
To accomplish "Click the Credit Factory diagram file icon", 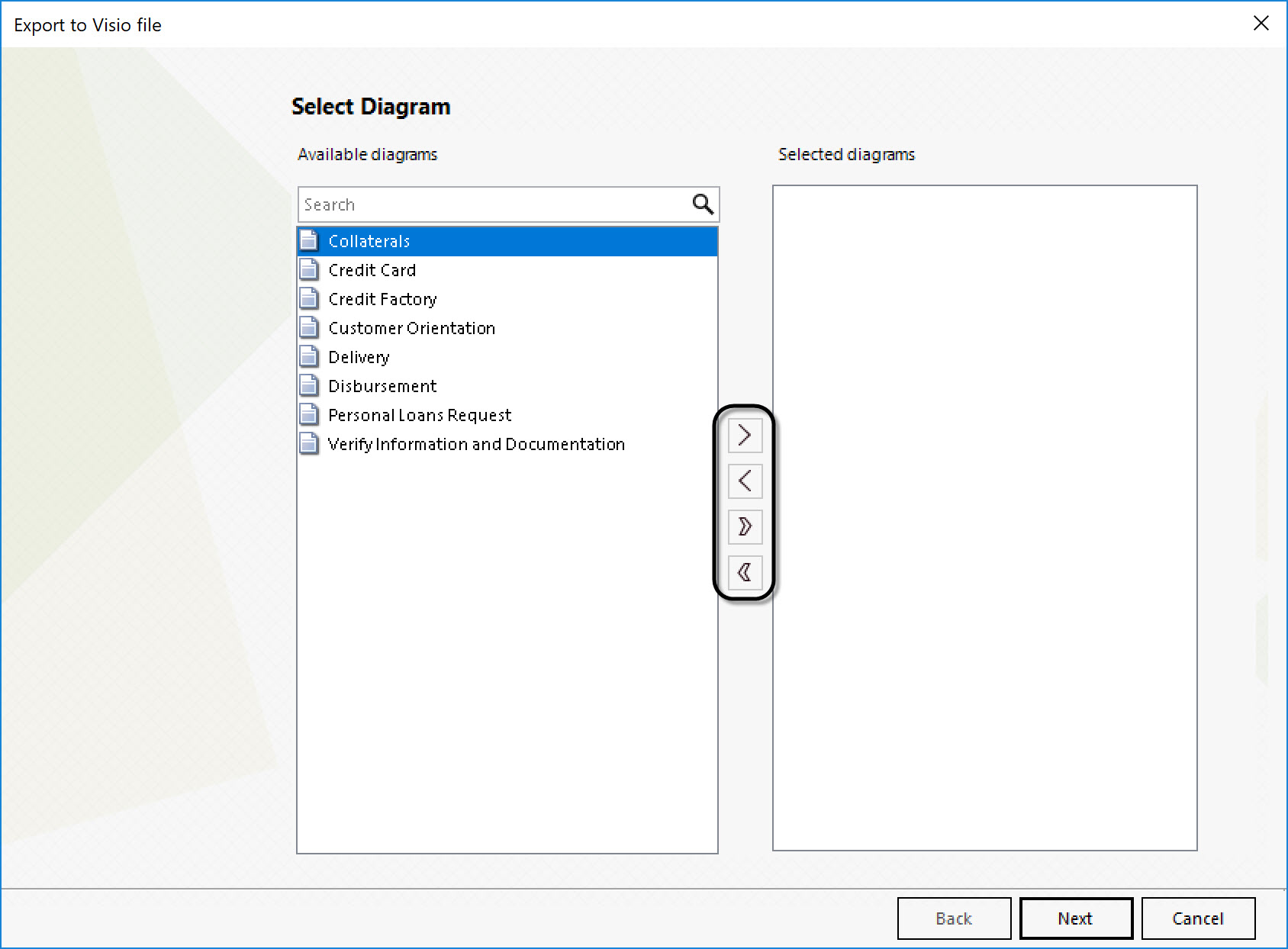I will click(x=309, y=298).
